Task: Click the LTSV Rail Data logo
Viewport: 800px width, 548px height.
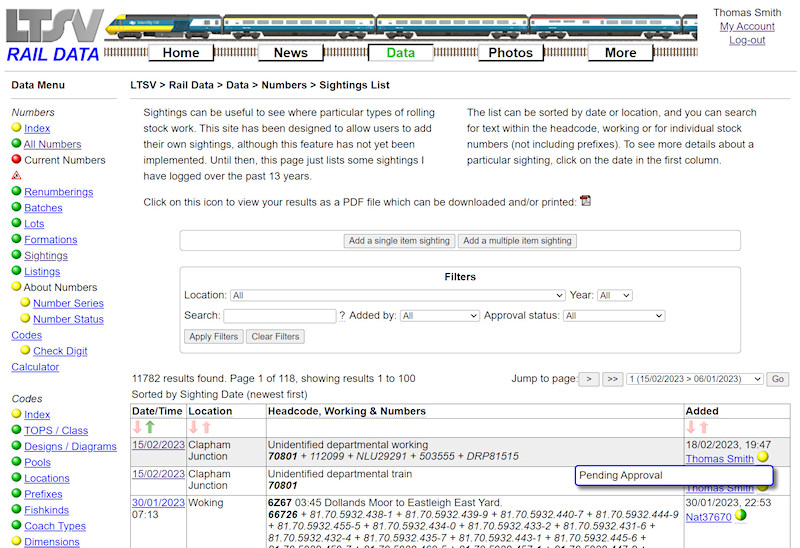Action: (54, 35)
